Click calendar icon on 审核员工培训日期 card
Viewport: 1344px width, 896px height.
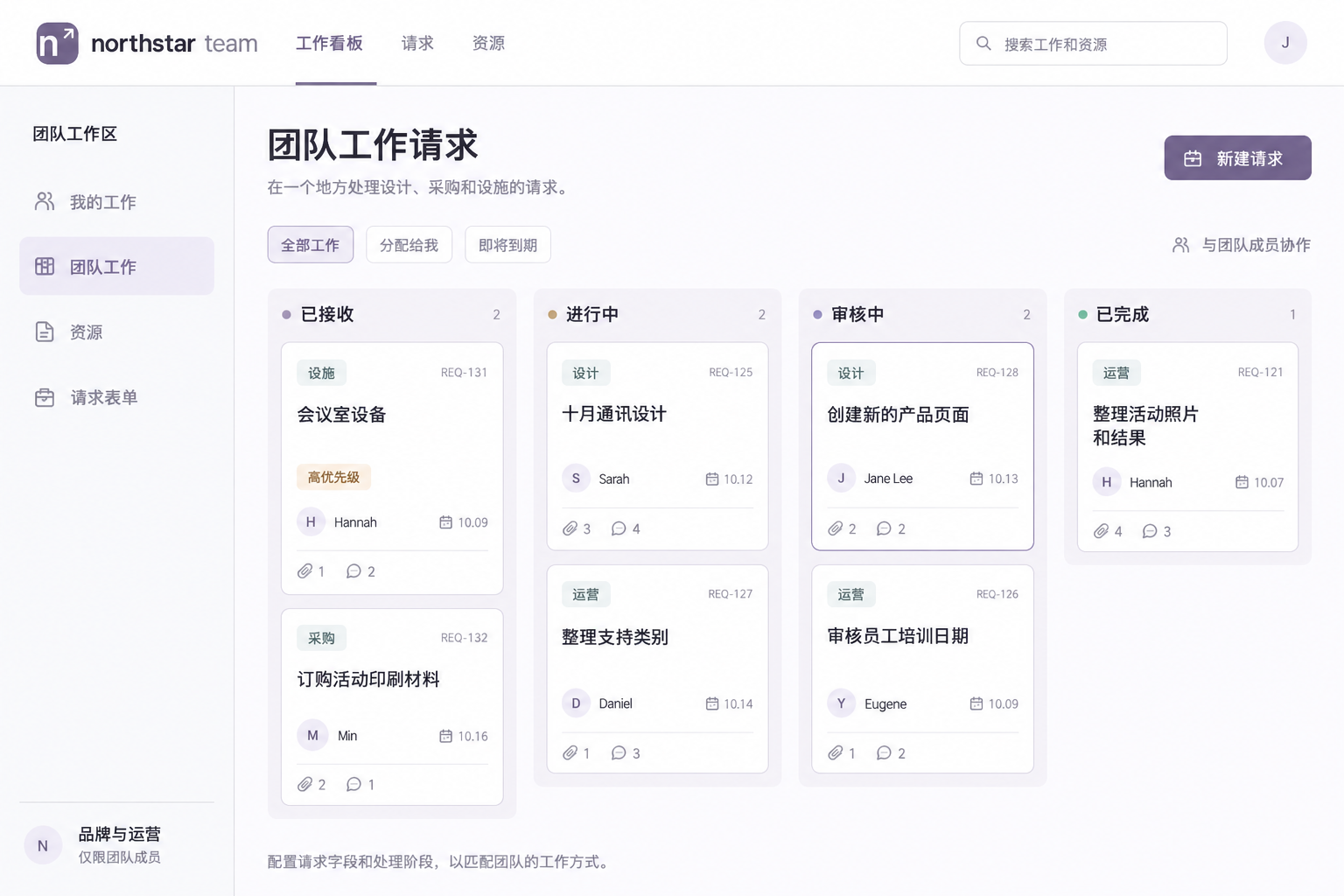click(x=976, y=703)
